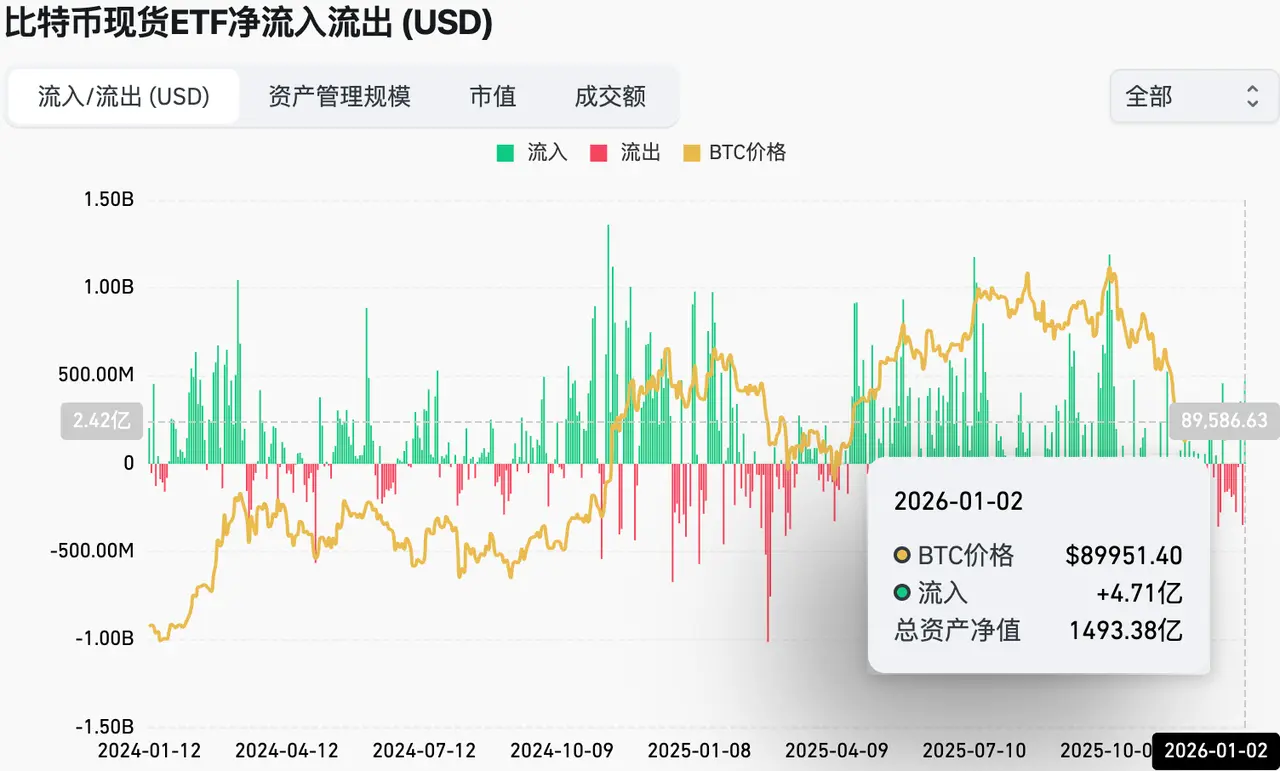Click the 2.42亿 crosshair value label

[x=102, y=421]
